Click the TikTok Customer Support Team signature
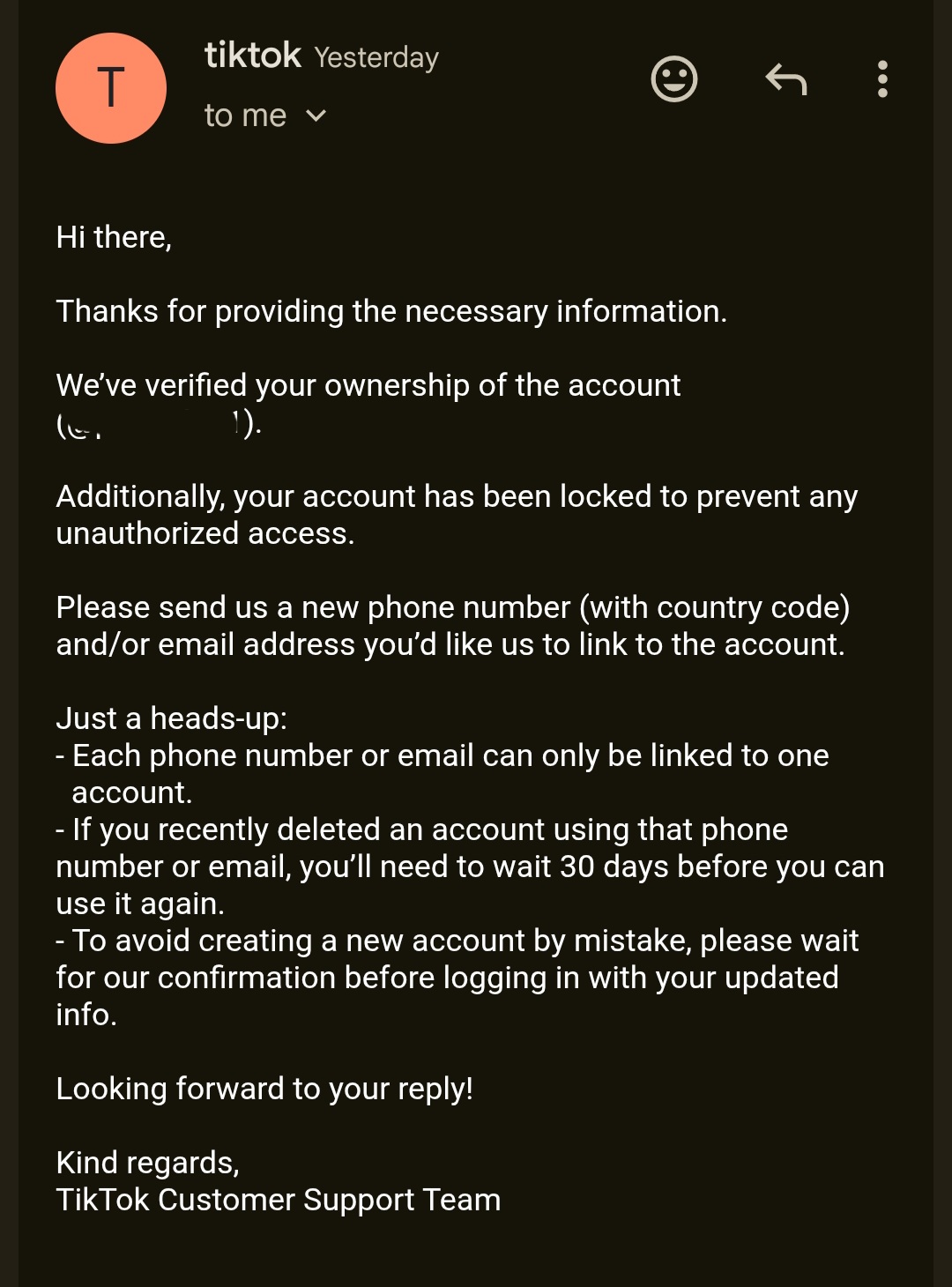952x1287 pixels. pos(279,1200)
